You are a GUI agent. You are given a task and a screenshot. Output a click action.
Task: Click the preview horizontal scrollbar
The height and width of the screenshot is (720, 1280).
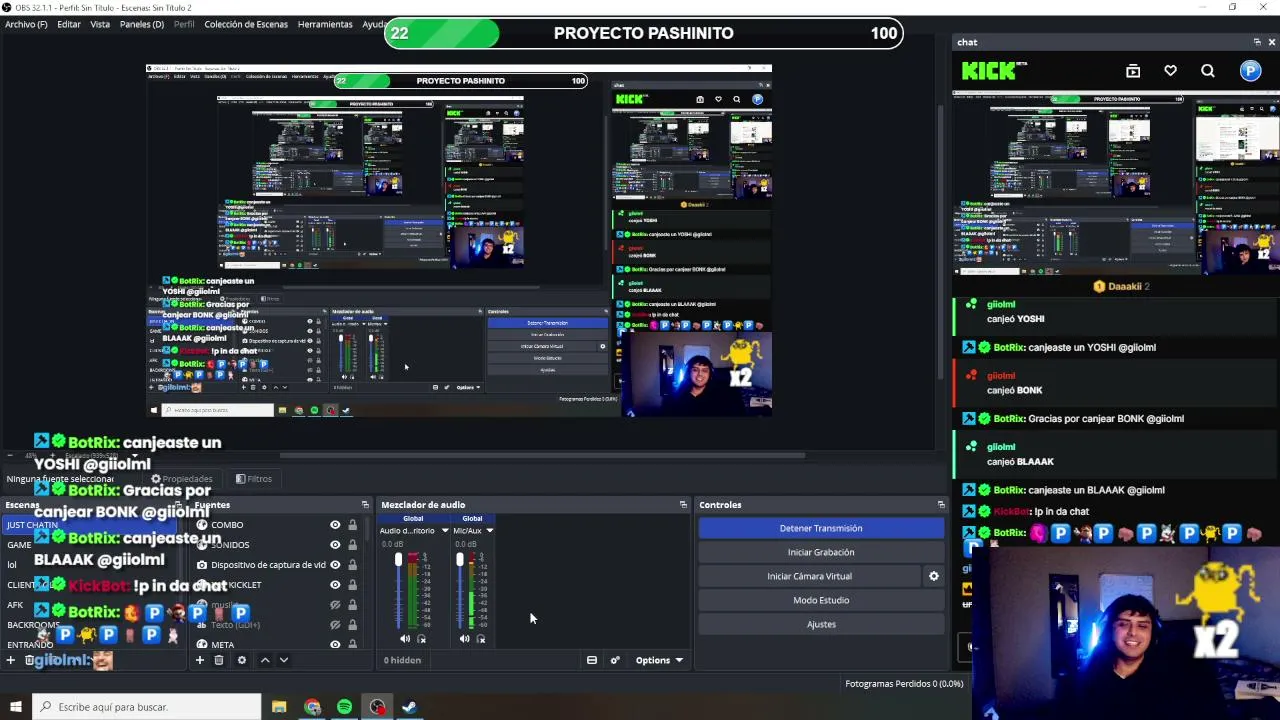pos(542,456)
